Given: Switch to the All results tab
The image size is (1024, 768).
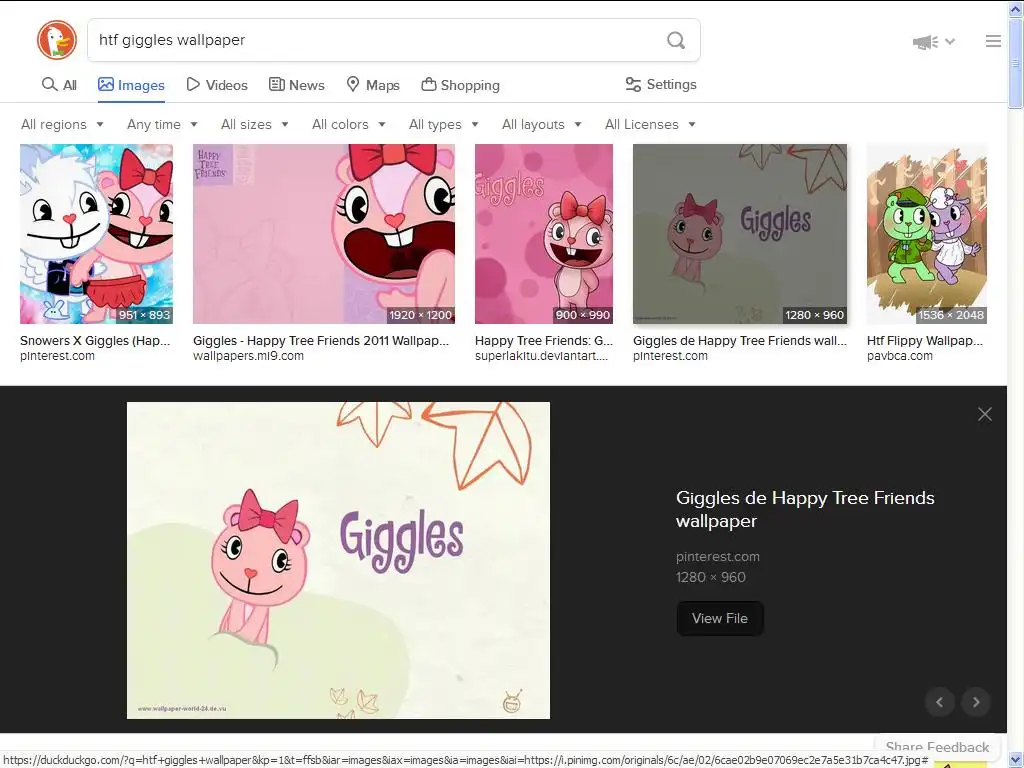Looking at the screenshot, I should click(x=59, y=85).
